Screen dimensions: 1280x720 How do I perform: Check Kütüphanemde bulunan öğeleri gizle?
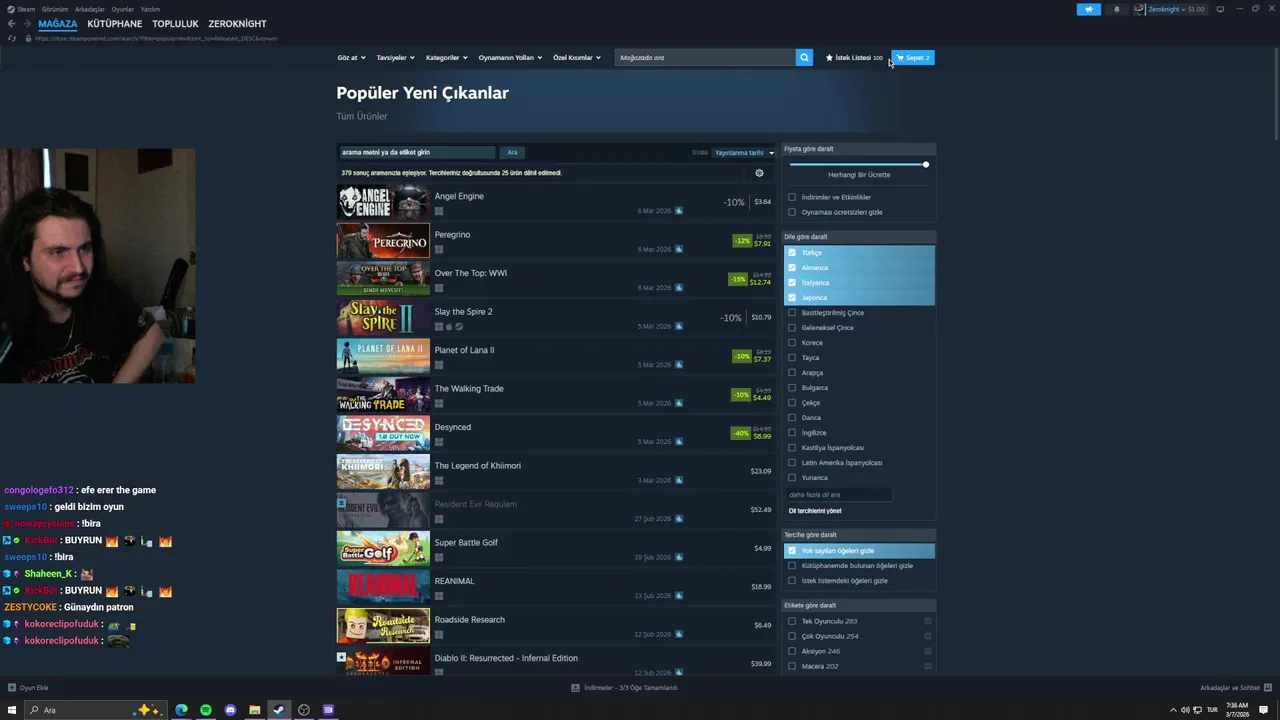[792, 566]
